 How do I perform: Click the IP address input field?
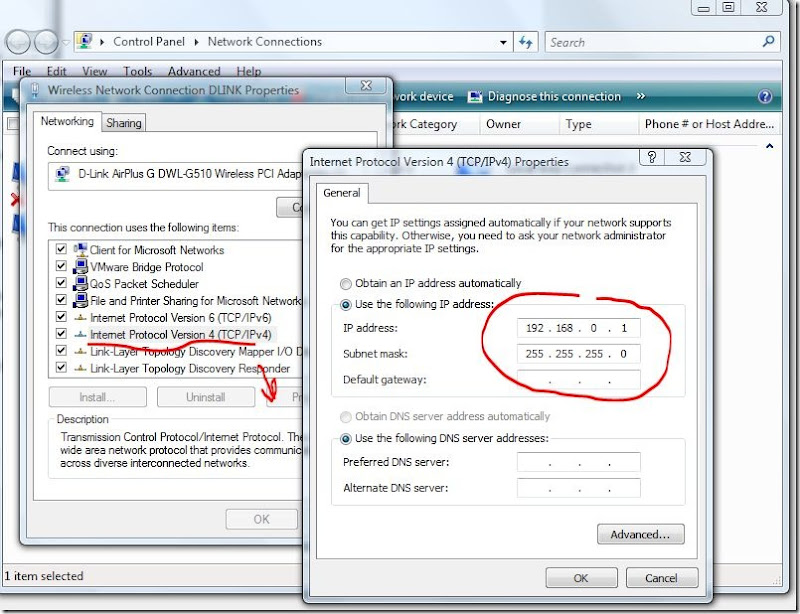click(579, 328)
